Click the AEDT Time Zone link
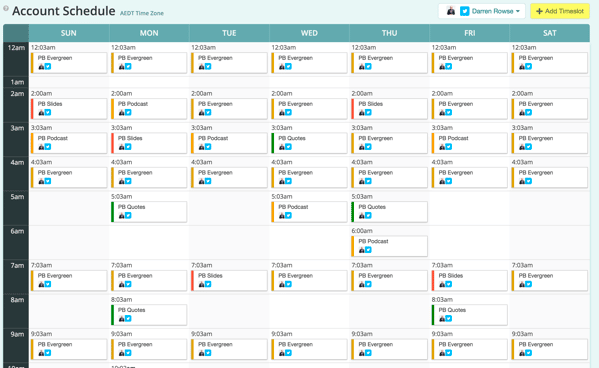 pyautogui.click(x=142, y=13)
